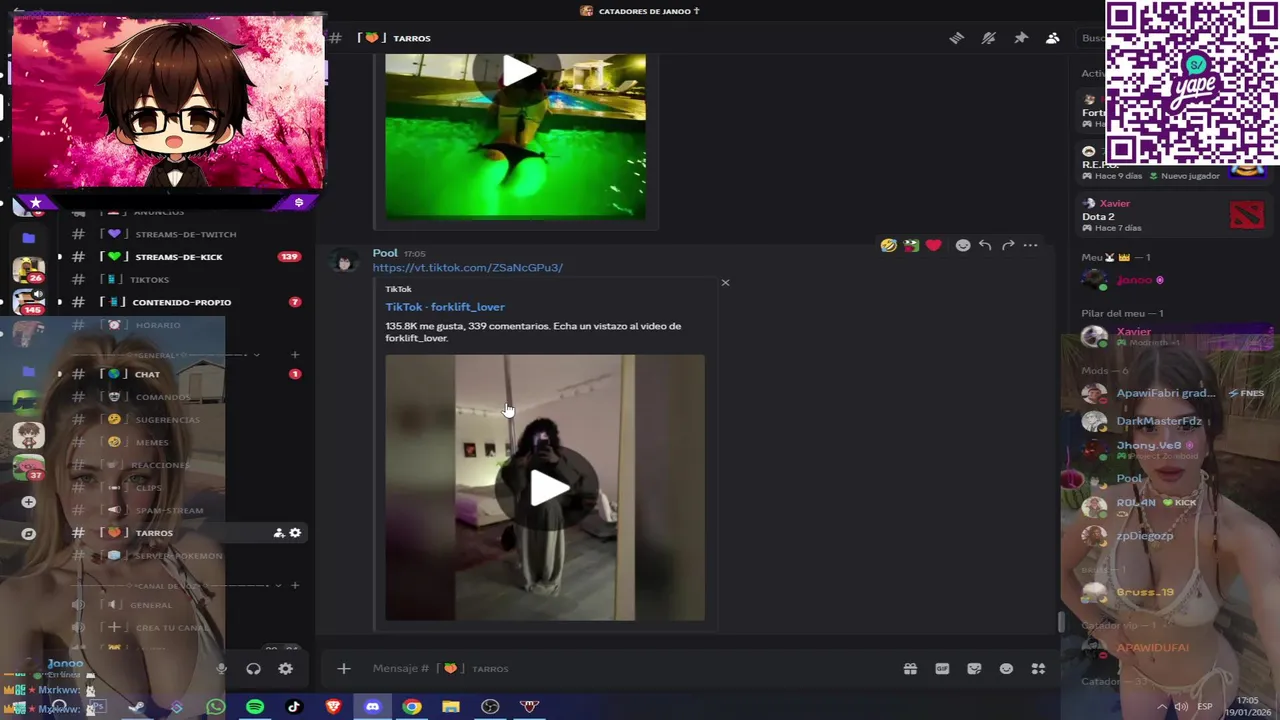Add a server plus button in server rail

click(x=28, y=502)
